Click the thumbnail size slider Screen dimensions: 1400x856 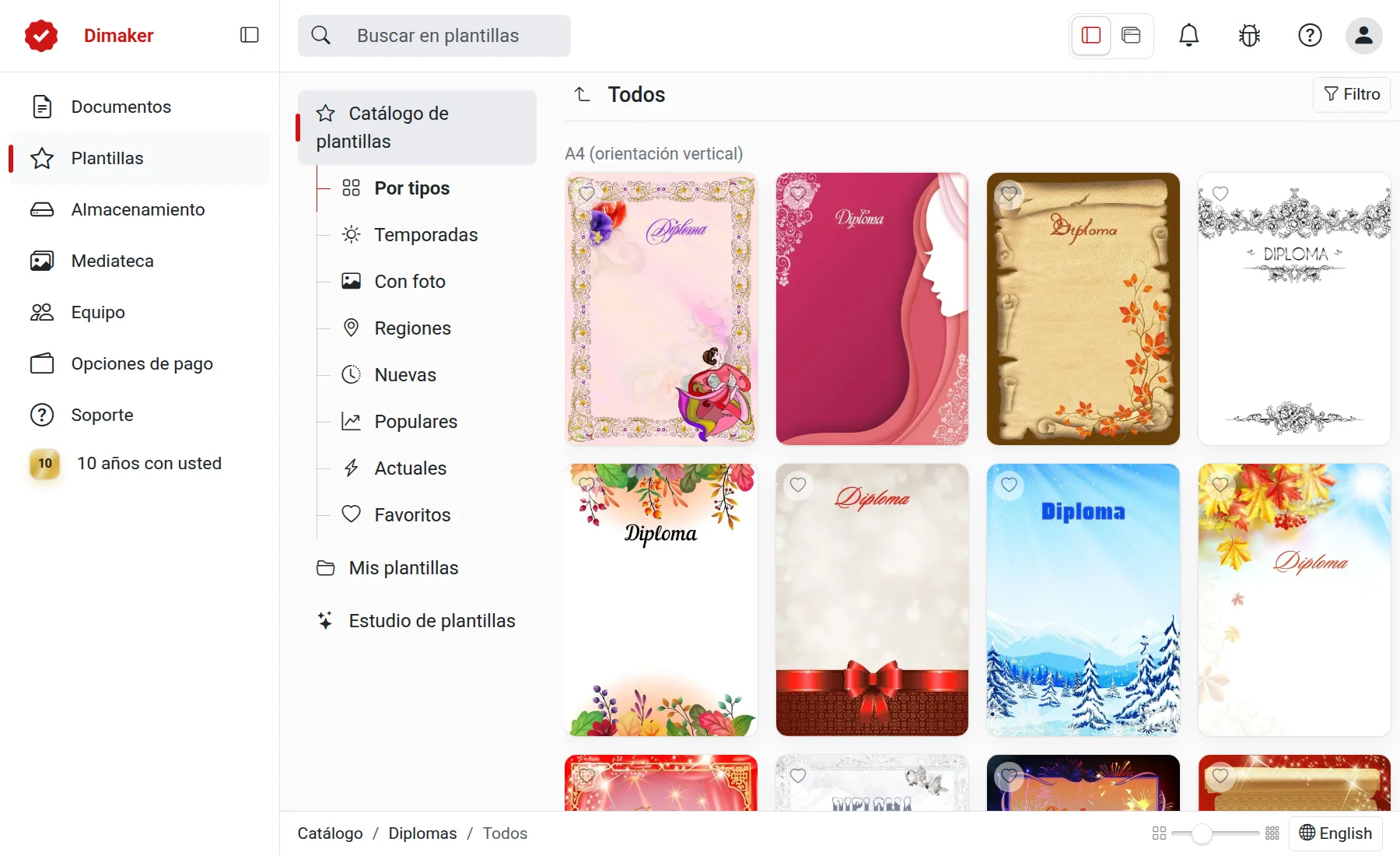(1215, 833)
